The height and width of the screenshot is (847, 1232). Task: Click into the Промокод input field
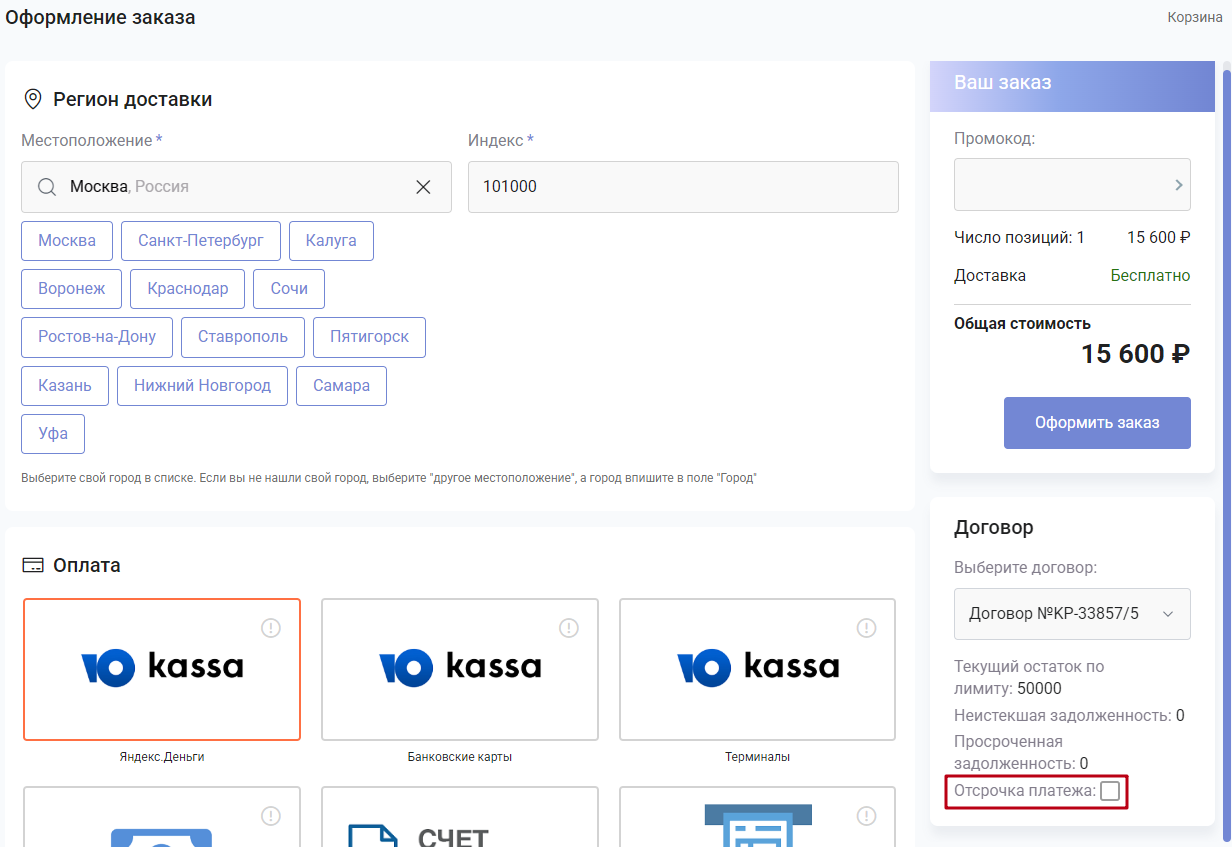pos(1072,185)
